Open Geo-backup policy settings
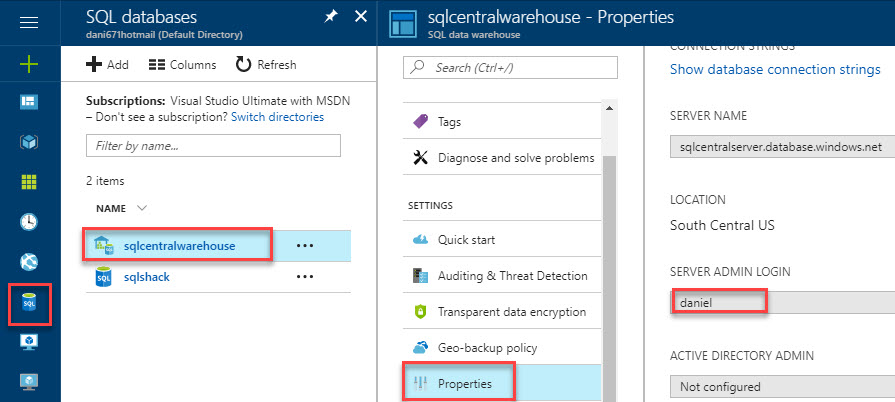 click(x=487, y=347)
